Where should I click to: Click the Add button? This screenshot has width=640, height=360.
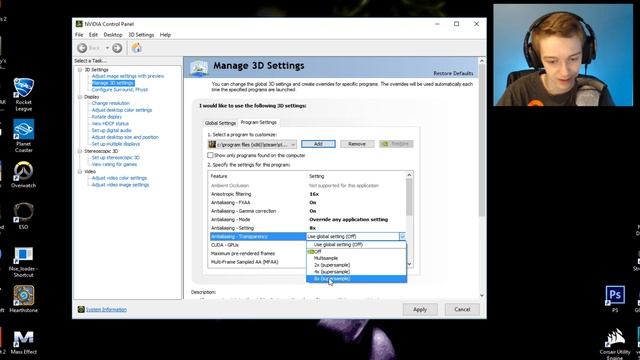pyautogui.click(x=318, y=144)
